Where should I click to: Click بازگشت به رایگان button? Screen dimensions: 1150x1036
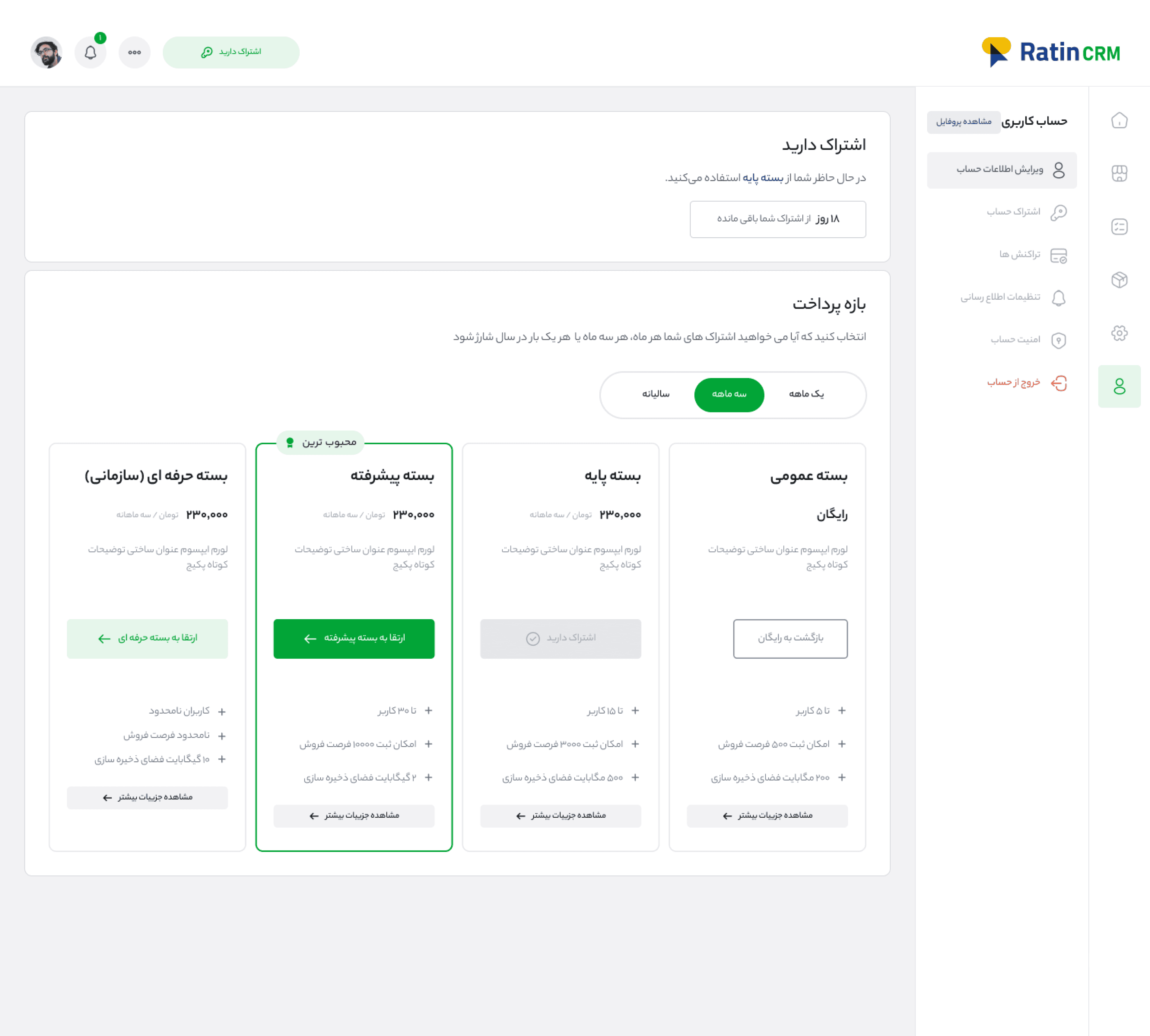[x=790, y=638]
